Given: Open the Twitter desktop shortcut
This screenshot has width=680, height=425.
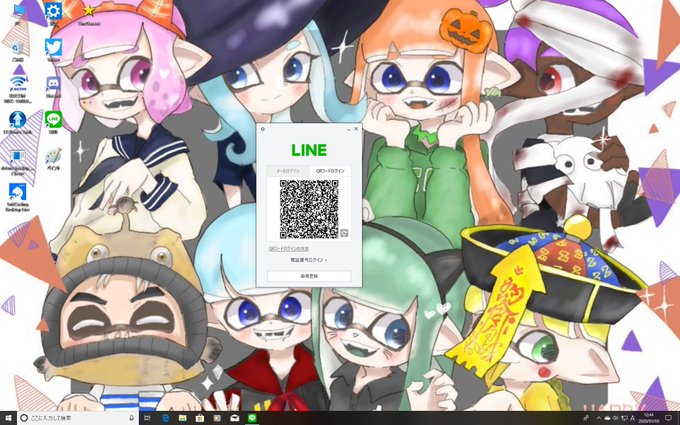Looking at the screenshot, I should point(53,51).
